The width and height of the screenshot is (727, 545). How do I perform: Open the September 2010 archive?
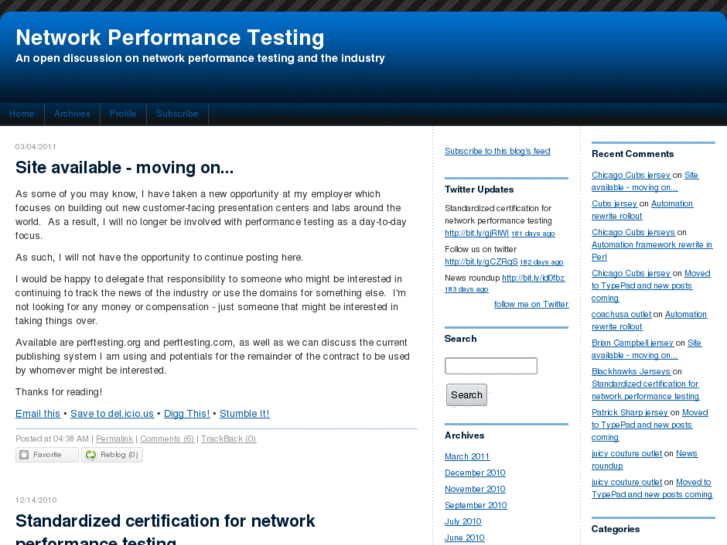(476, 505)
